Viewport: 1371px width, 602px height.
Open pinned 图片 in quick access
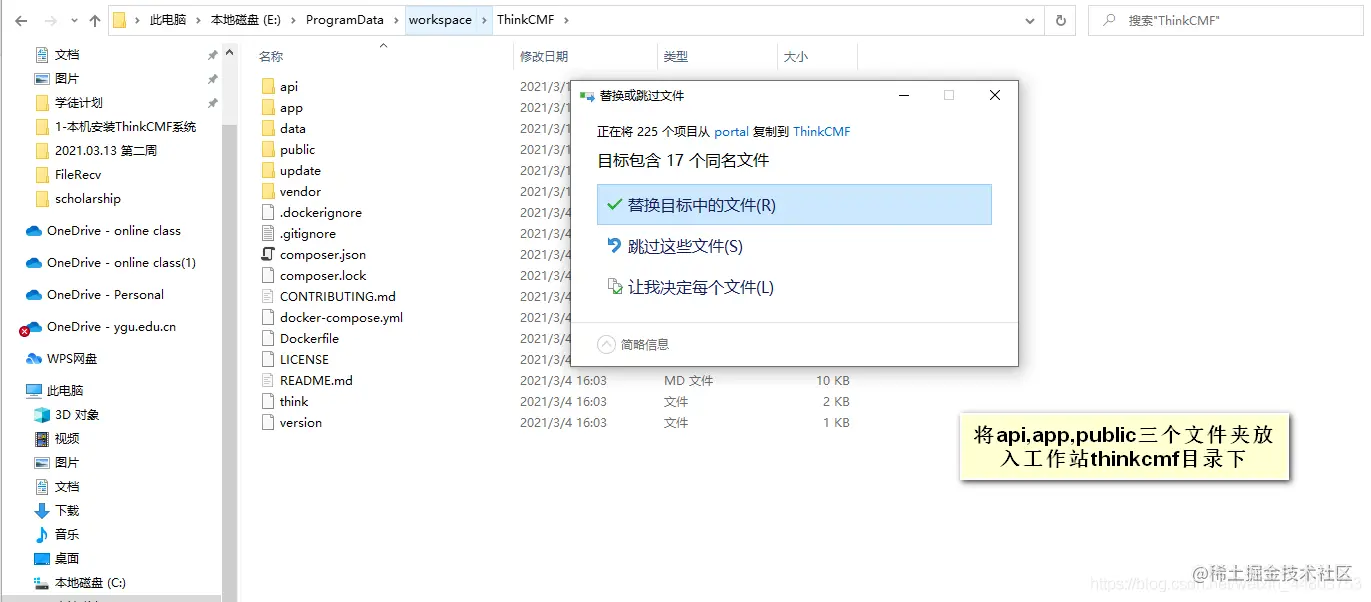67,79
